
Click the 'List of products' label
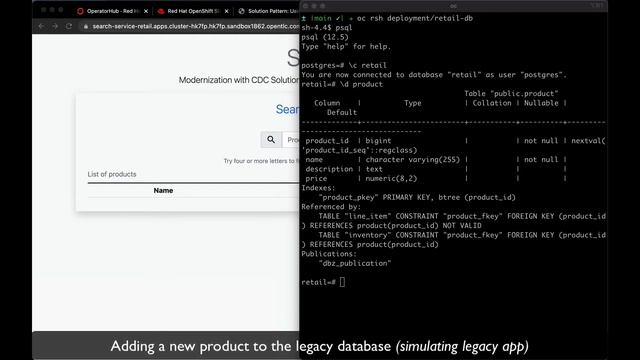coord(112,174)
